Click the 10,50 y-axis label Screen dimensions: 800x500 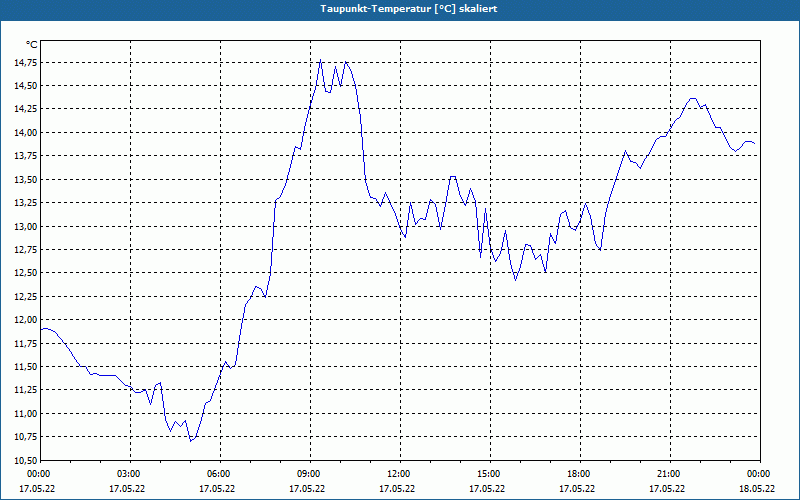click(x=25, y=460)
